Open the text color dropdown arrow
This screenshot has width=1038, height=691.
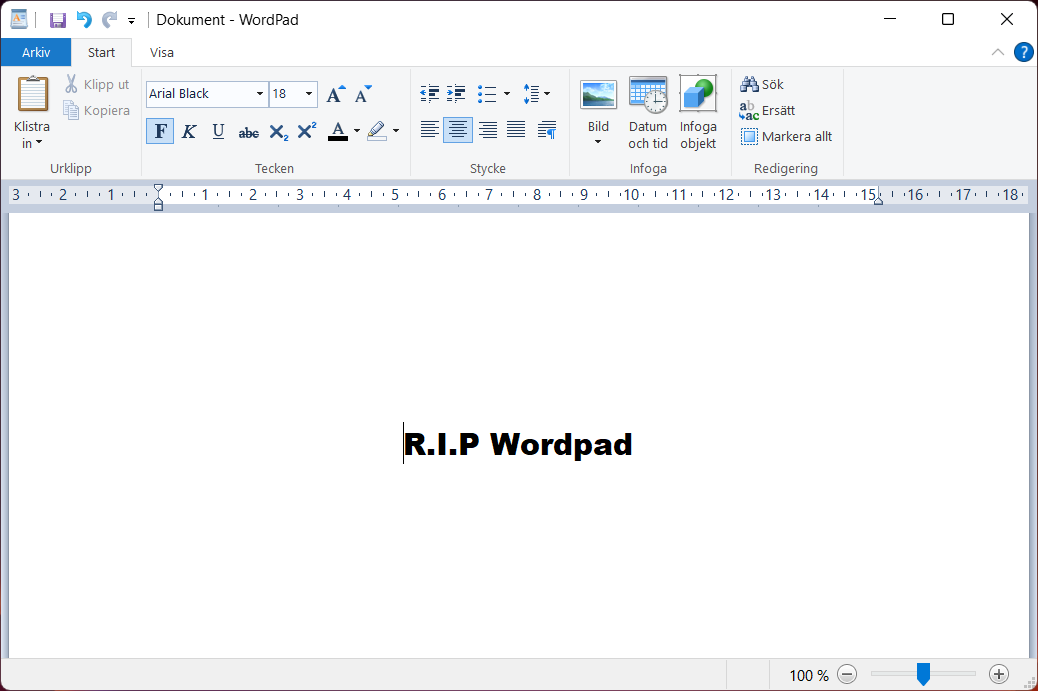click(x=356, y=130)
